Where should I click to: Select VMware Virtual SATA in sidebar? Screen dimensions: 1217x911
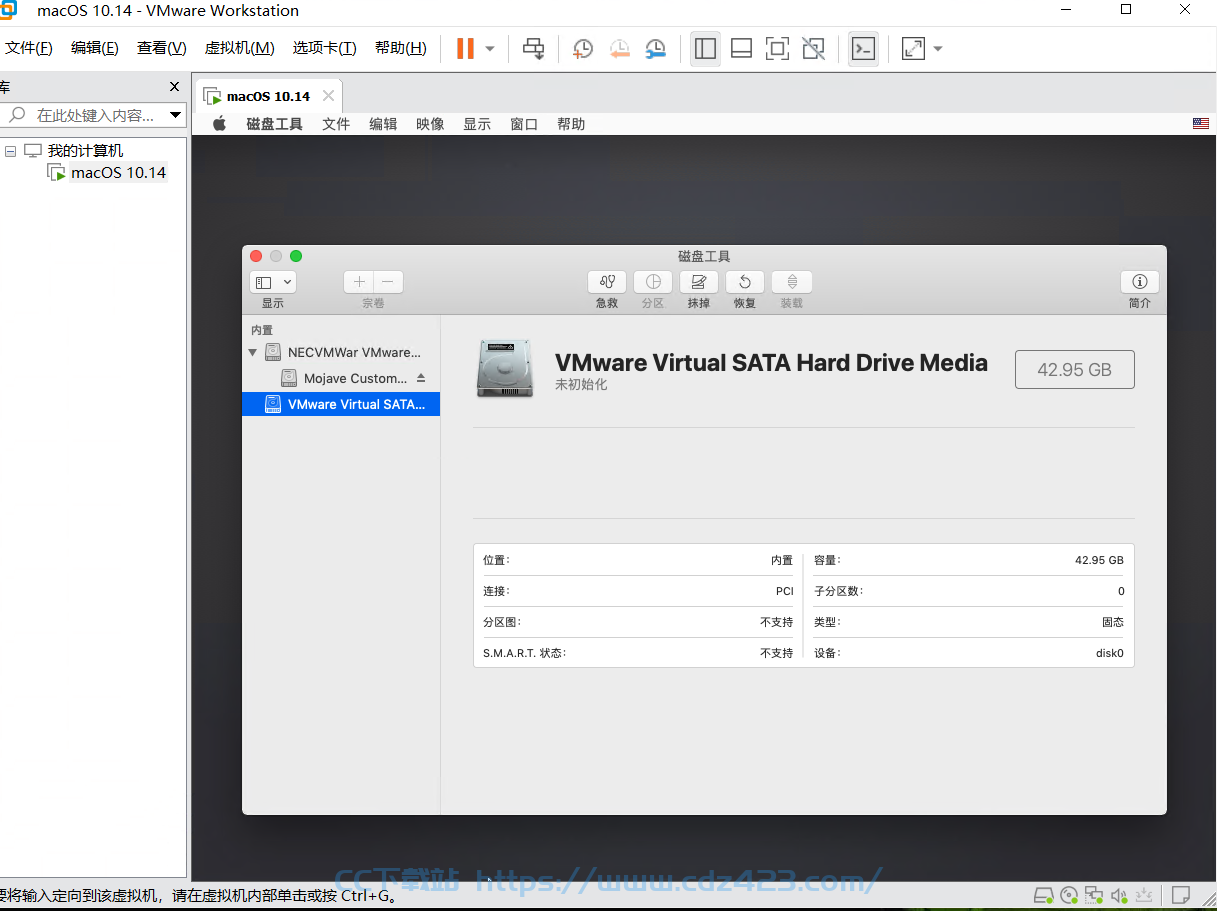(x=341, y=404)
